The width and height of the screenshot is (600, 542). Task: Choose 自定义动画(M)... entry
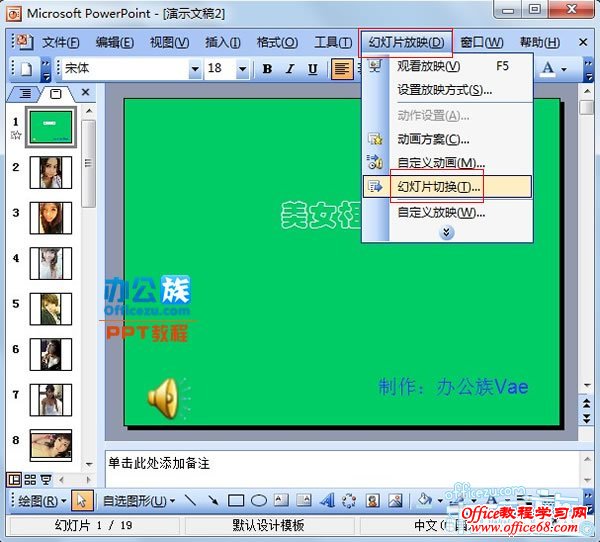[x=447, y=163]
